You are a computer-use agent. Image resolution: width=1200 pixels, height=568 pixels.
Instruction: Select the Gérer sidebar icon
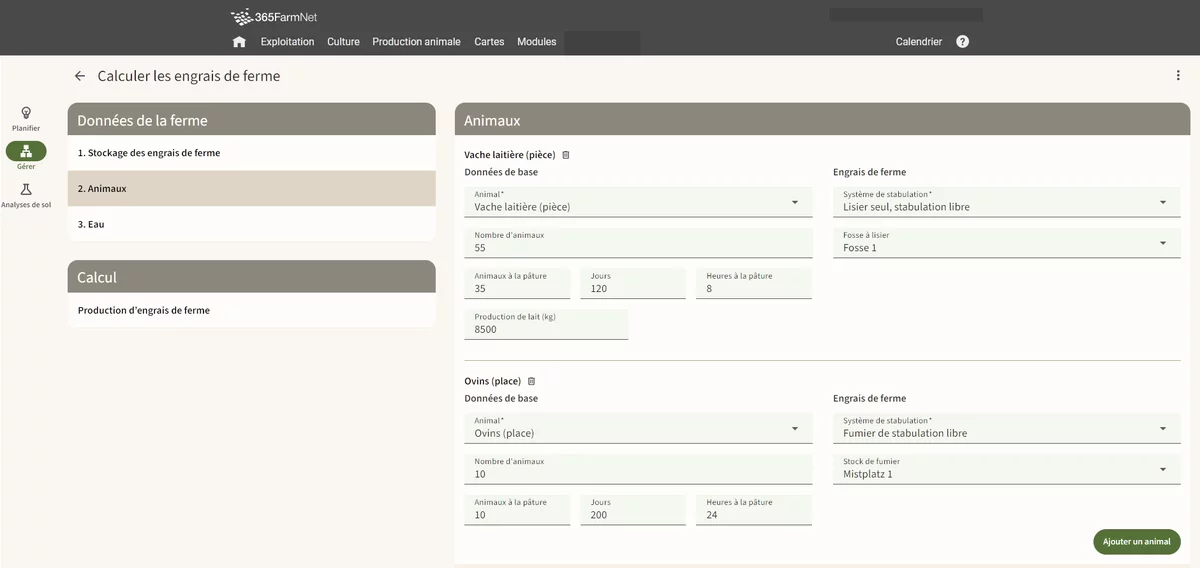tap(26, 152)
